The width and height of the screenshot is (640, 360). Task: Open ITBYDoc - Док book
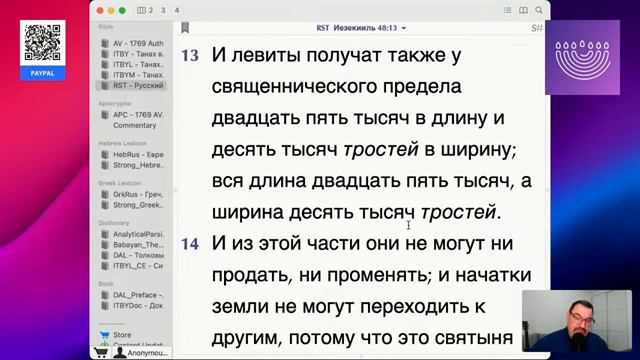click(x=133, y=305)
